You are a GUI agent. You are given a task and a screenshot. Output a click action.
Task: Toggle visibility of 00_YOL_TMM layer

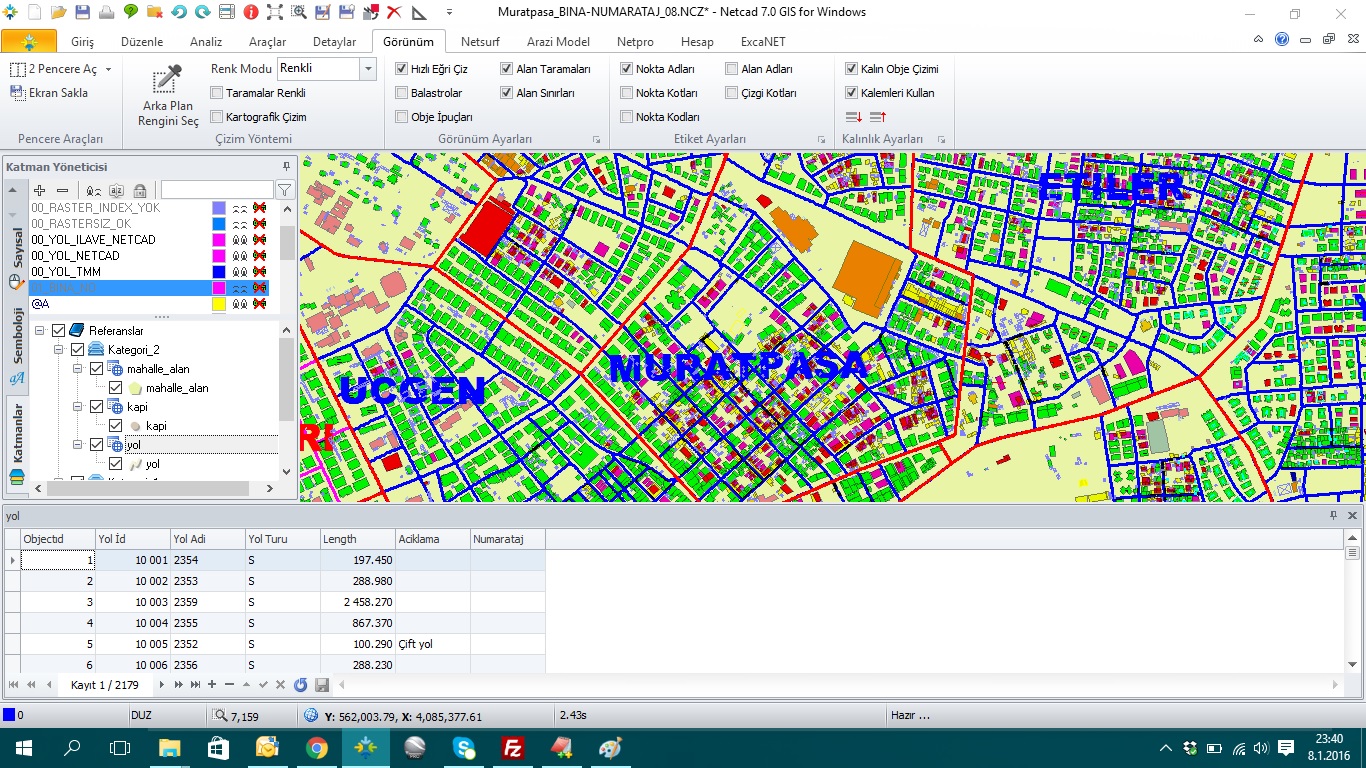pyautogui.click(x=239, y=272)
